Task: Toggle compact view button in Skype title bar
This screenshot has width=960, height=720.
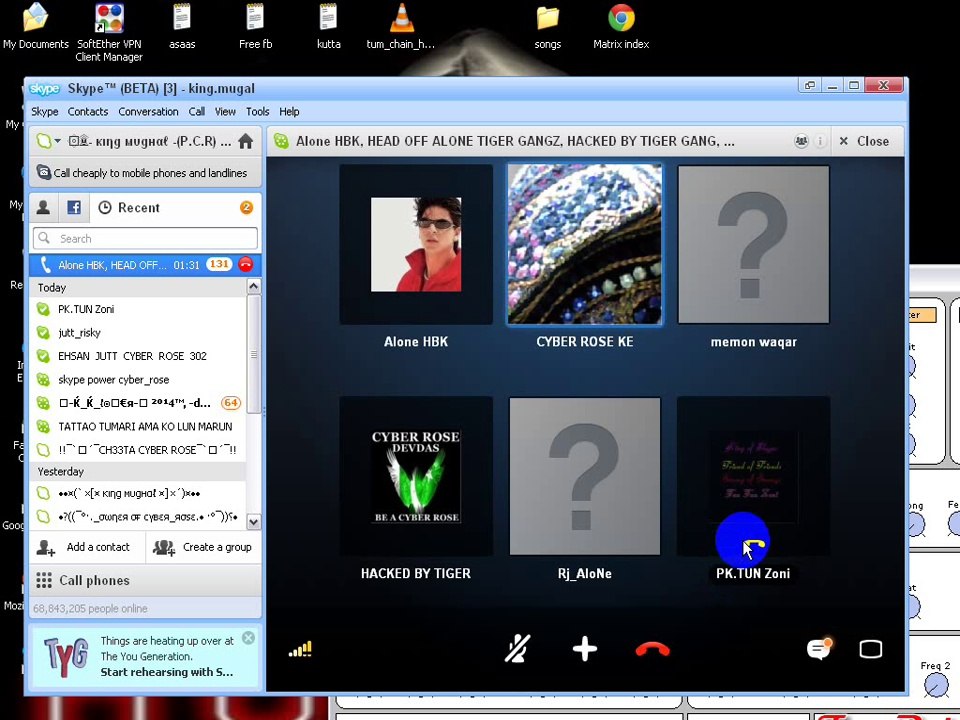Action: click(809, 85)
